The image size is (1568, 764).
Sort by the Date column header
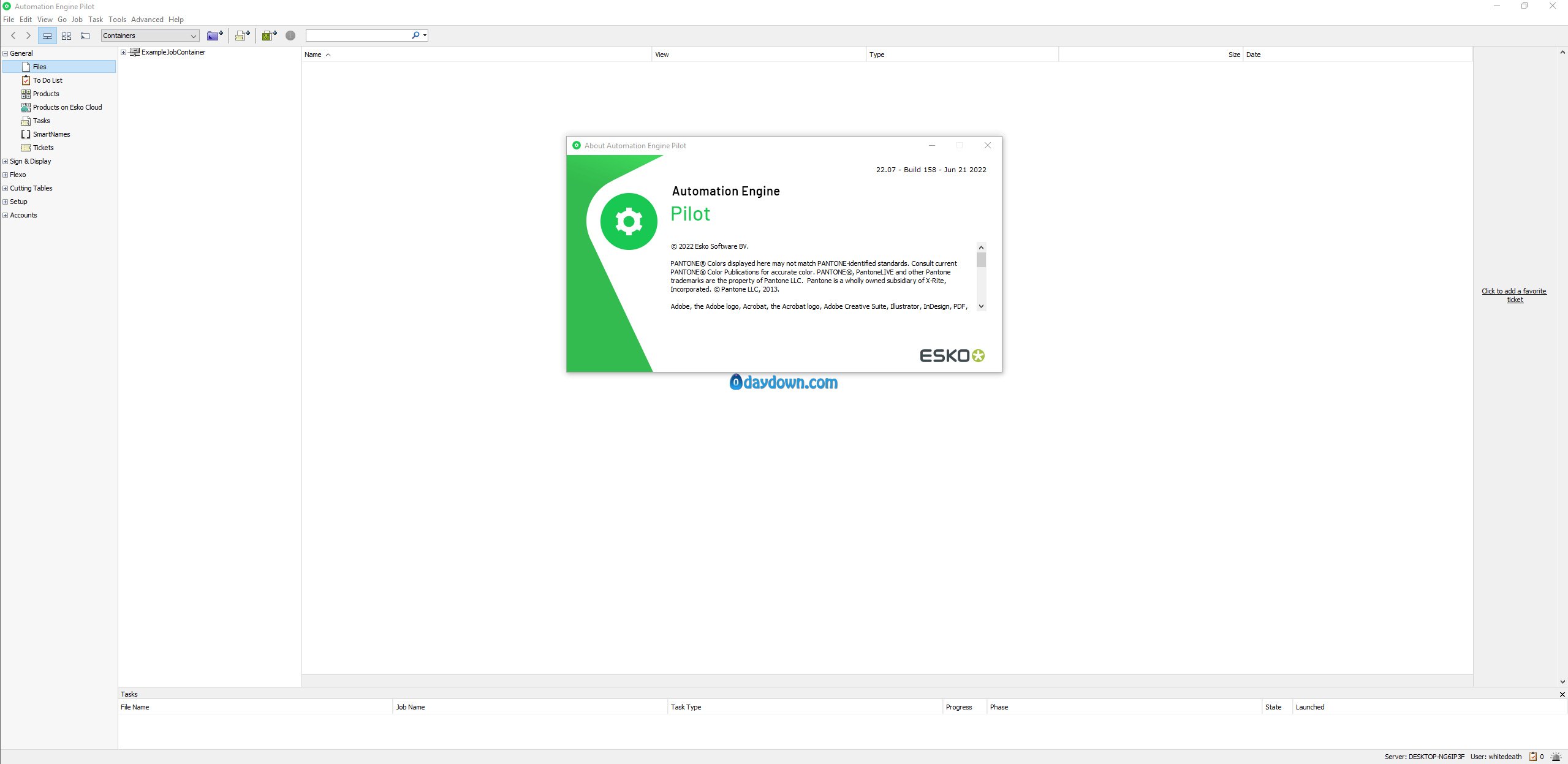1357,55
